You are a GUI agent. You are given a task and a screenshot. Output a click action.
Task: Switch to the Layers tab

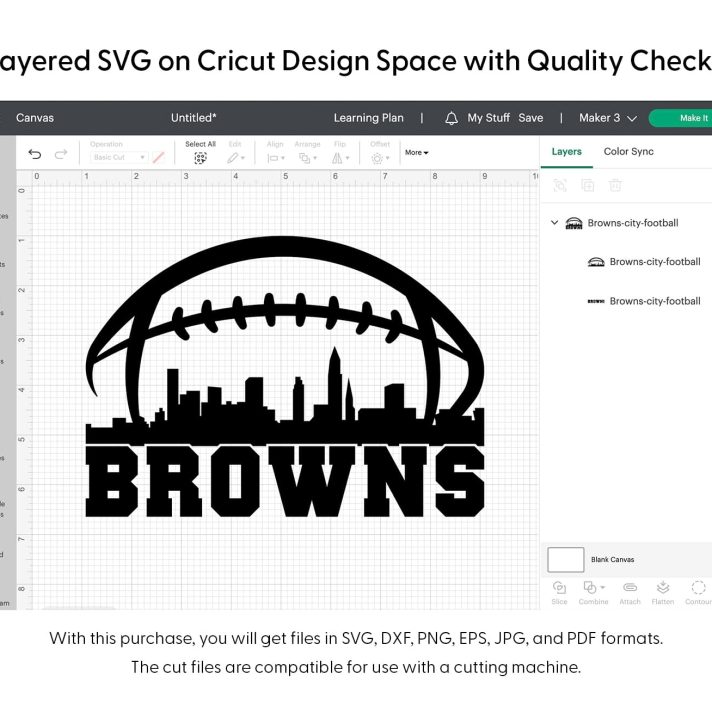coord(566,152)
